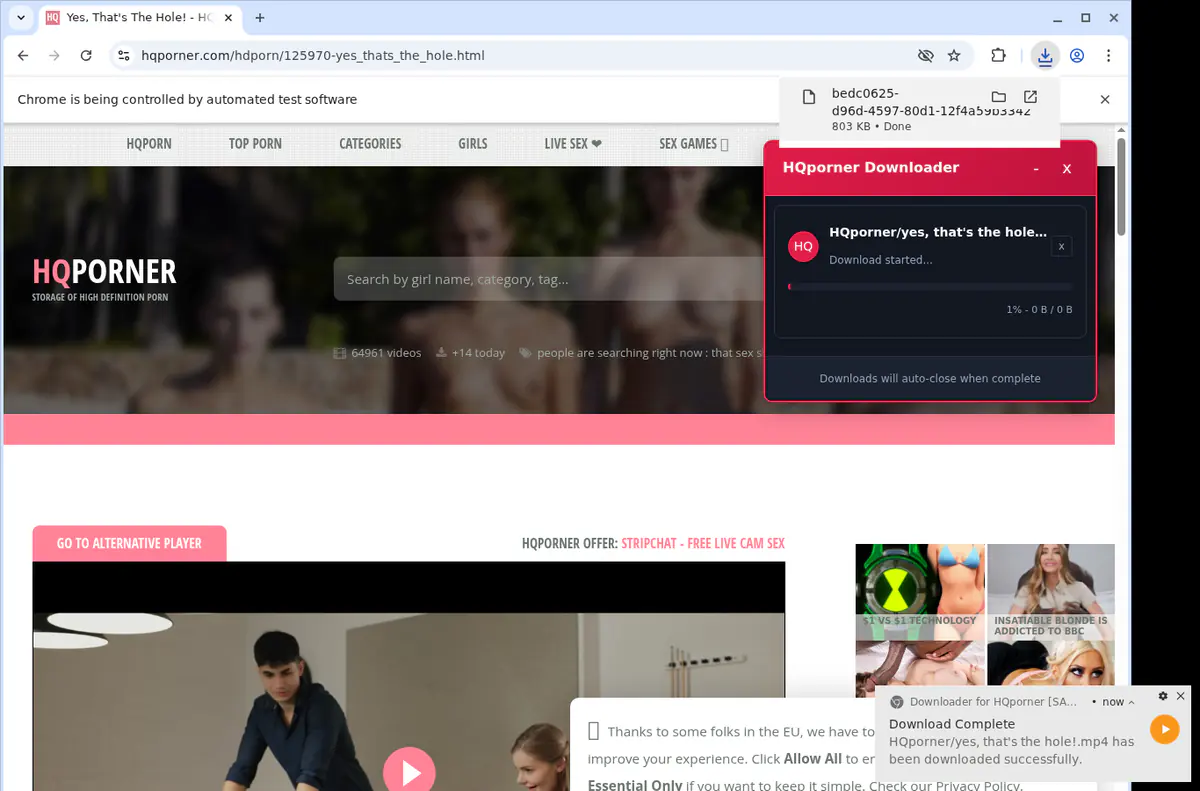This screenshot has height=791, width=1200.
Task: Open downloaded file in new window icon
Action: [x=1030, y=97]
